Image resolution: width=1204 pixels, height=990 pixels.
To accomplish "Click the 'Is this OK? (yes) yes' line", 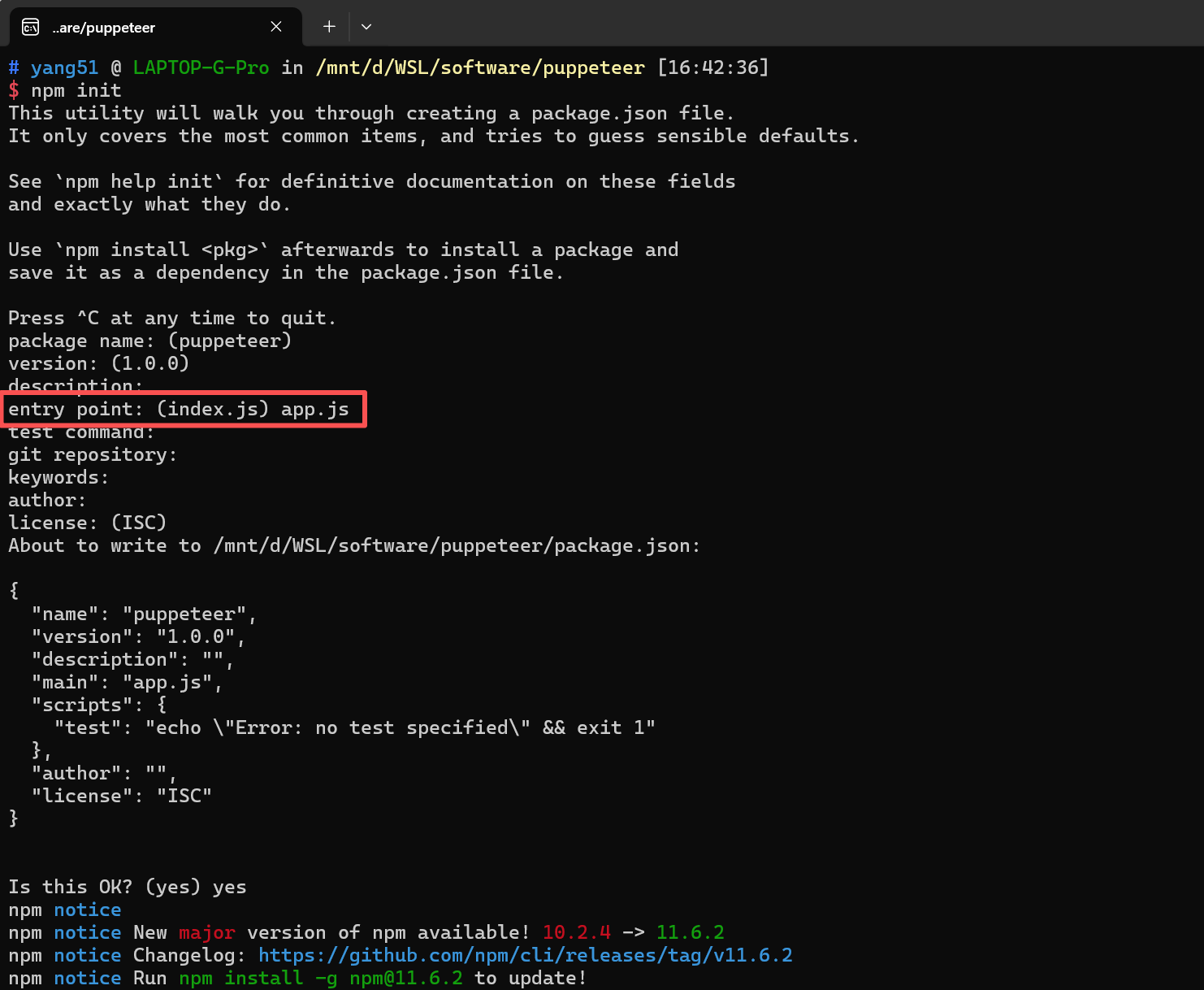I will tap(128, 887).
